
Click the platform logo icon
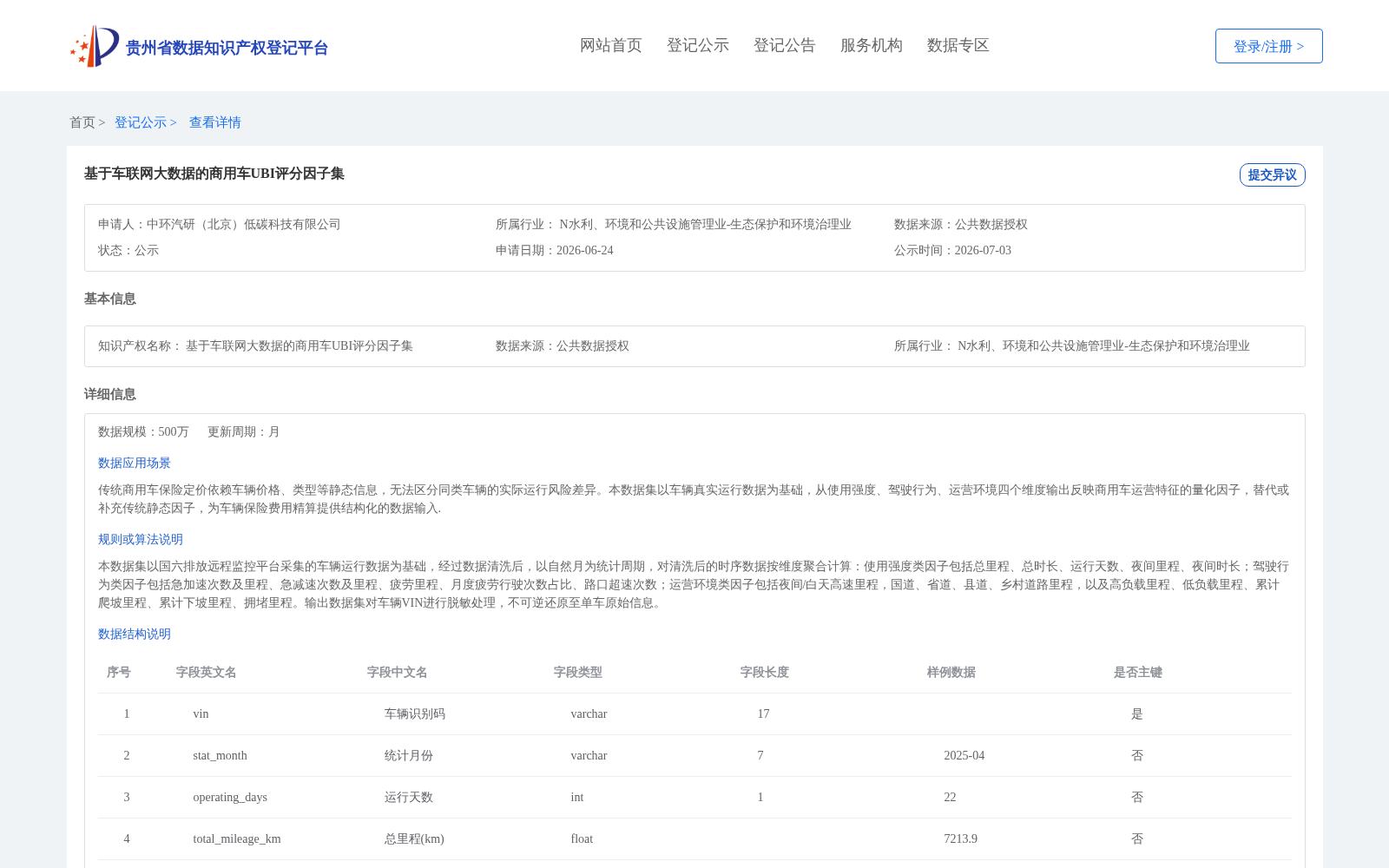95,46
